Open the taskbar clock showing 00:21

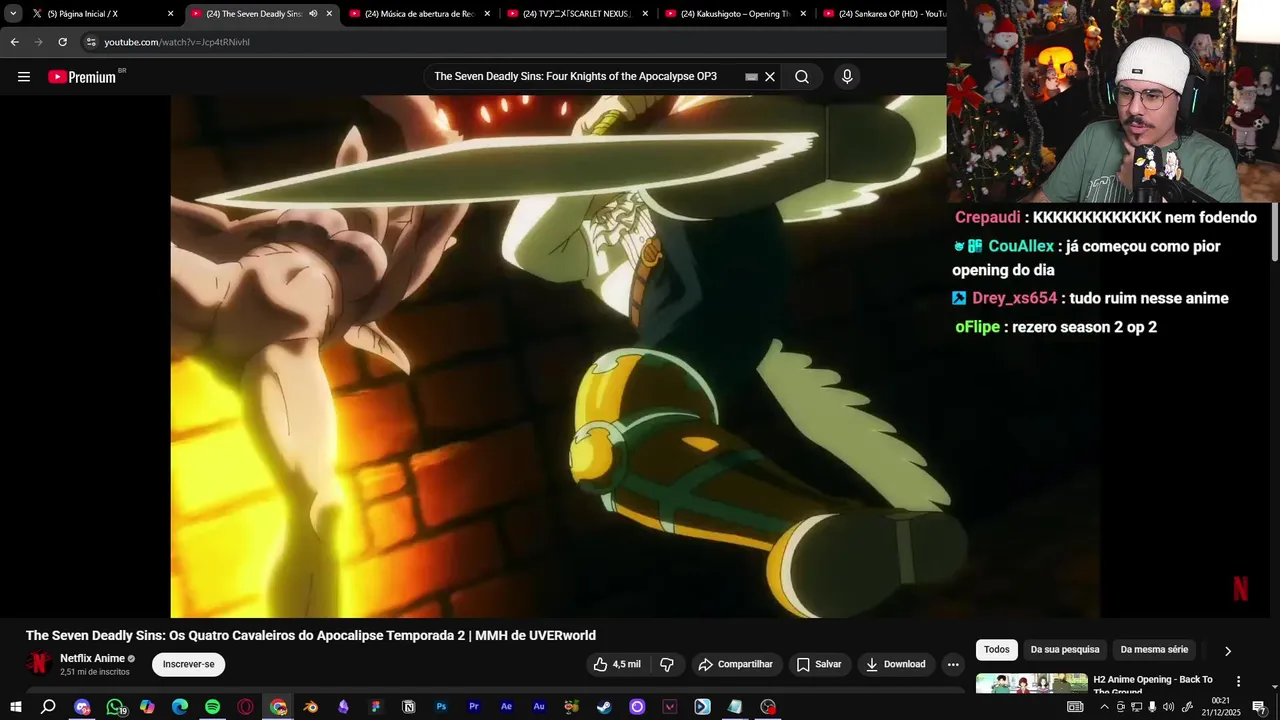click(x=1221, y=707)
